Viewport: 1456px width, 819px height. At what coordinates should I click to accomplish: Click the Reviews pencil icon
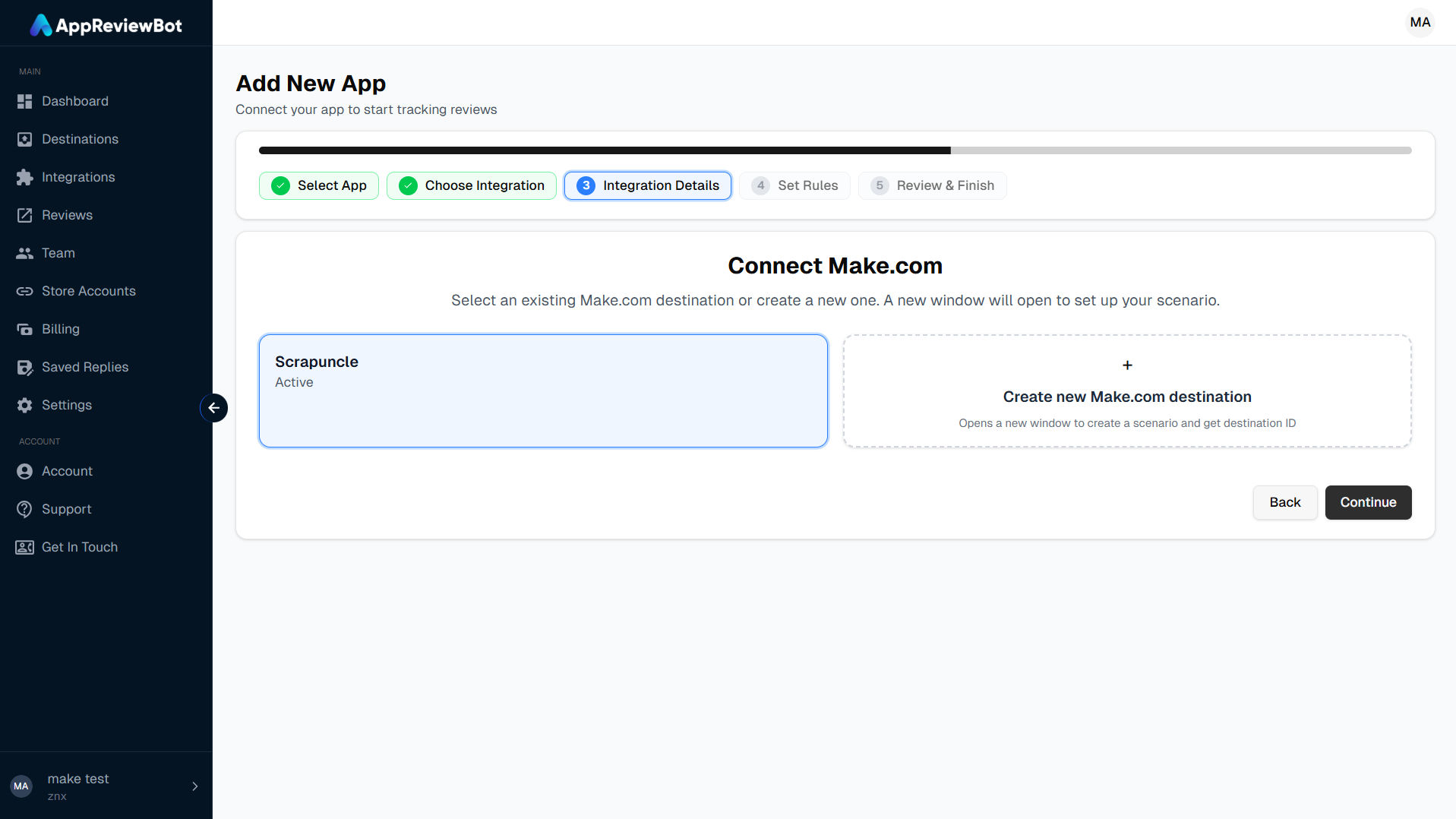tap(25, 215)
